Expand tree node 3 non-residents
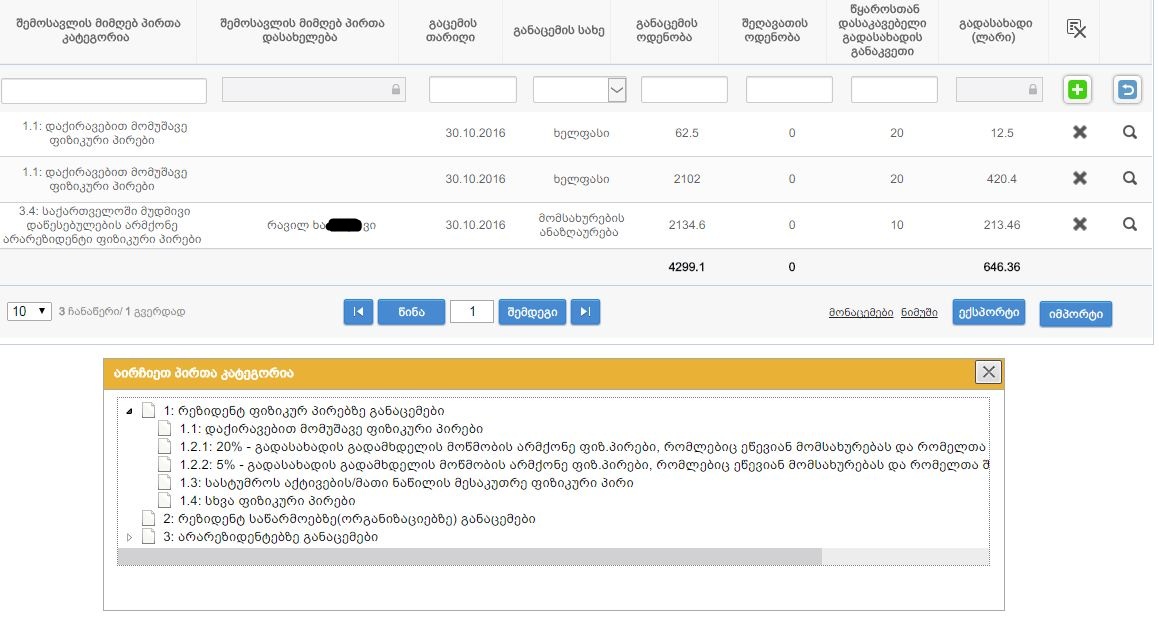The image size is (1159, 624). 129,537
